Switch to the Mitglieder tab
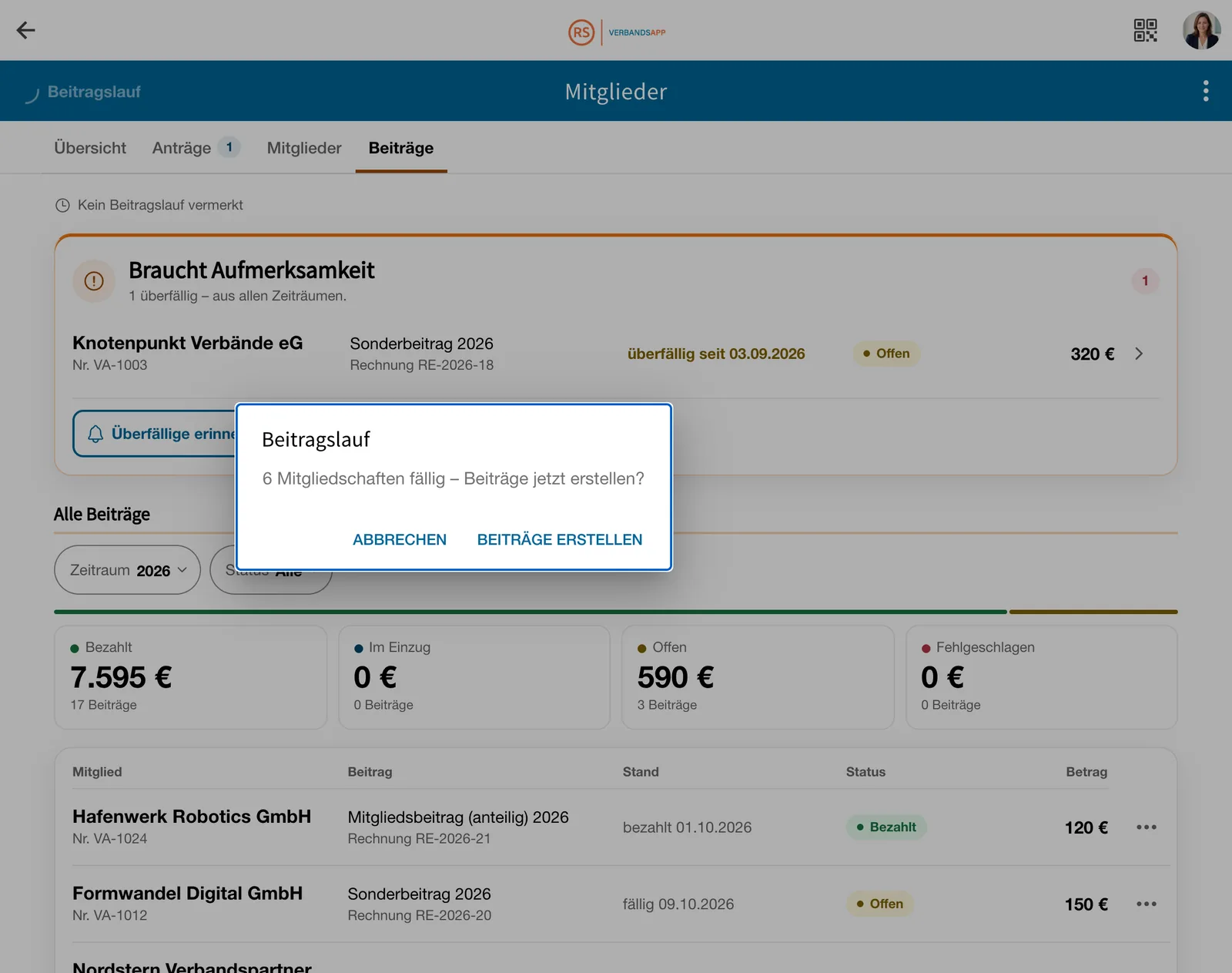The height and width of the screenshot is (973, 1232). [x=304, y=148]
